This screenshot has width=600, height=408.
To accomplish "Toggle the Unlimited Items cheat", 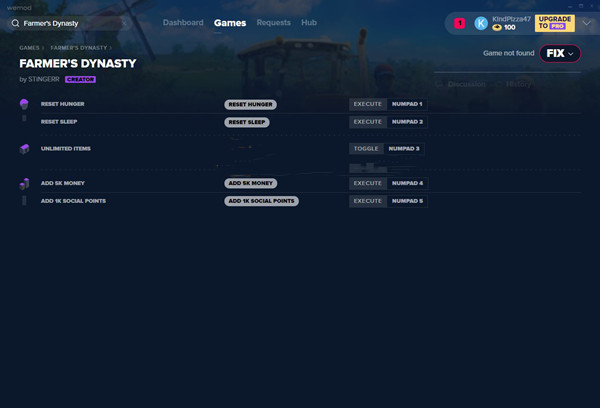I will tap(366, 149).
